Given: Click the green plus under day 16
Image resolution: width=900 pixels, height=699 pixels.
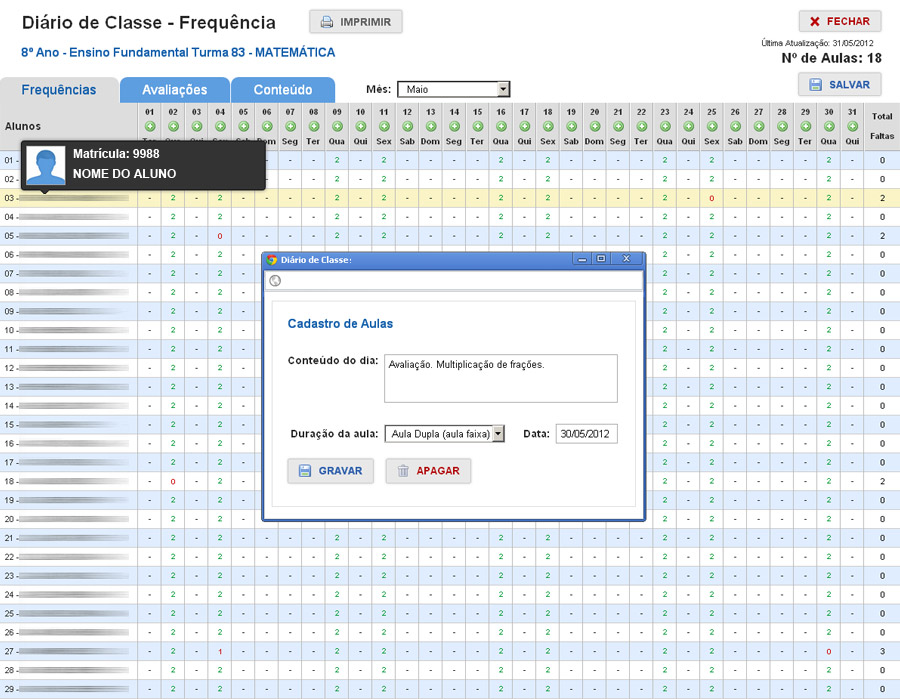Looking at the screenshot, I should point(501,126).
